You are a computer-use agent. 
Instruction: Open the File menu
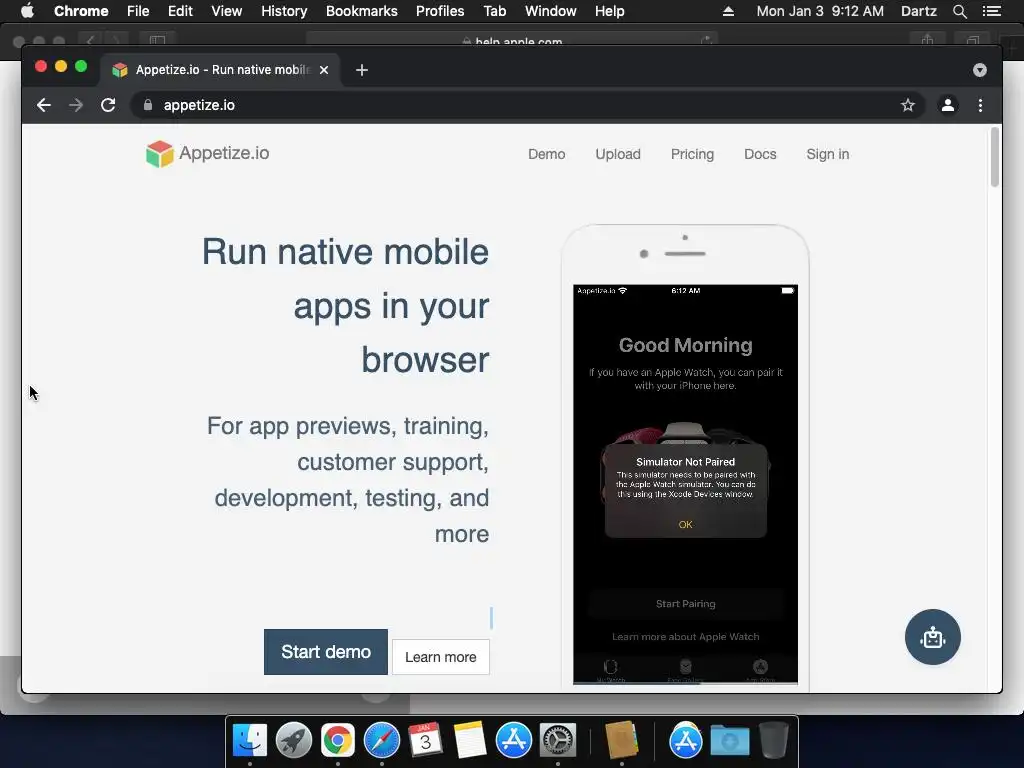[138, 11]
